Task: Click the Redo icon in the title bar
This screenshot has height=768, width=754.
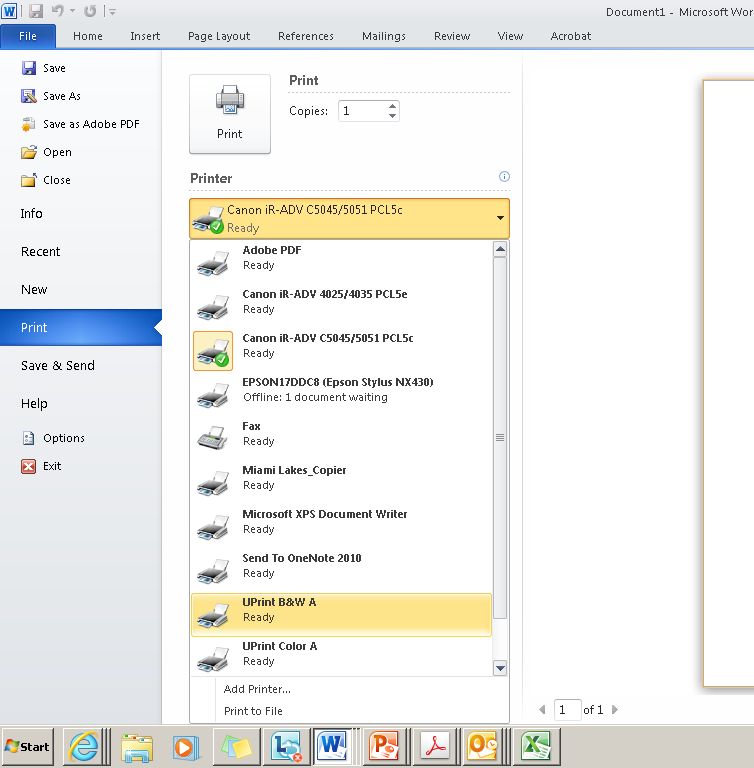Action: (x=90, y=11)
